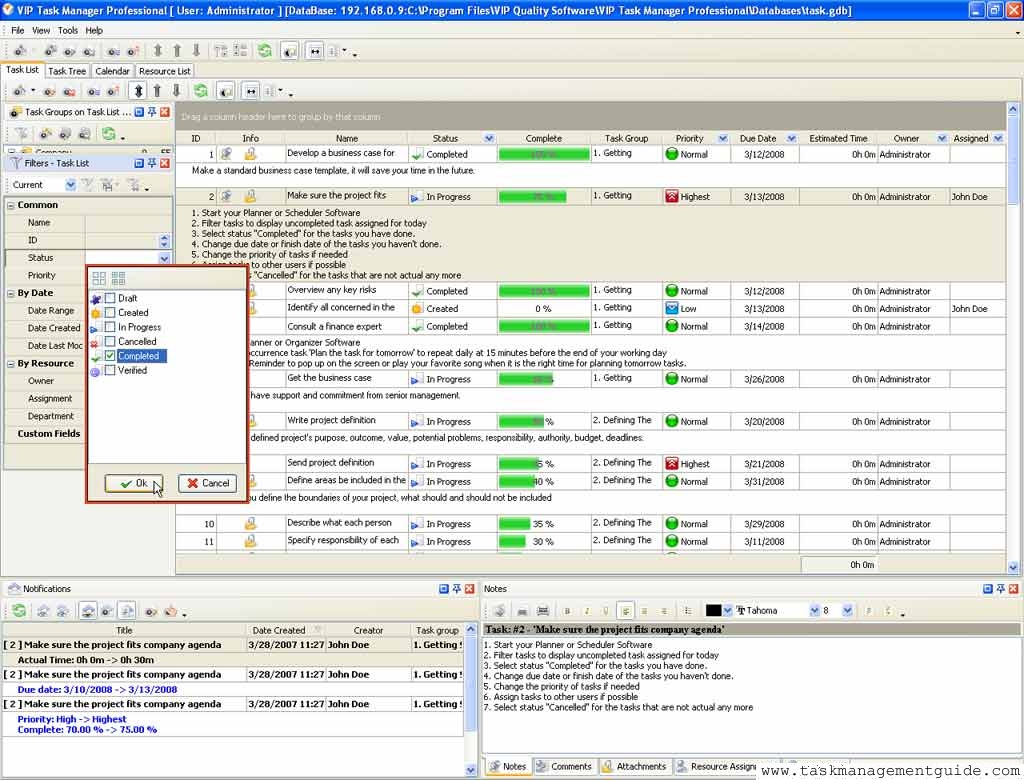This screenshot has height=780, width=1024.
Task: Uncheck the Completed status checkbox
Action: tap(110, 356)
